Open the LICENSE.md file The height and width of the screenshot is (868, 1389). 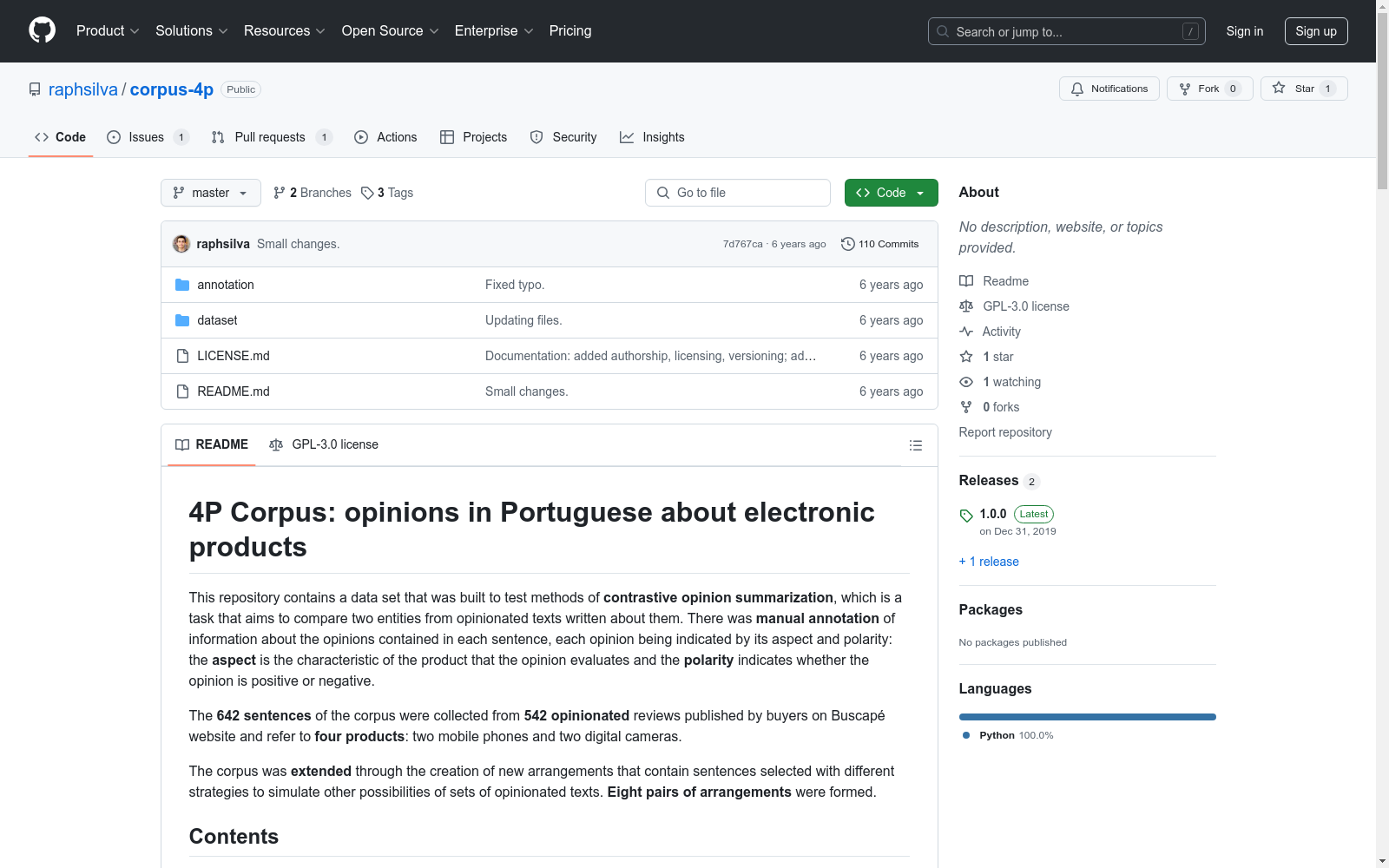pos(234,356)
